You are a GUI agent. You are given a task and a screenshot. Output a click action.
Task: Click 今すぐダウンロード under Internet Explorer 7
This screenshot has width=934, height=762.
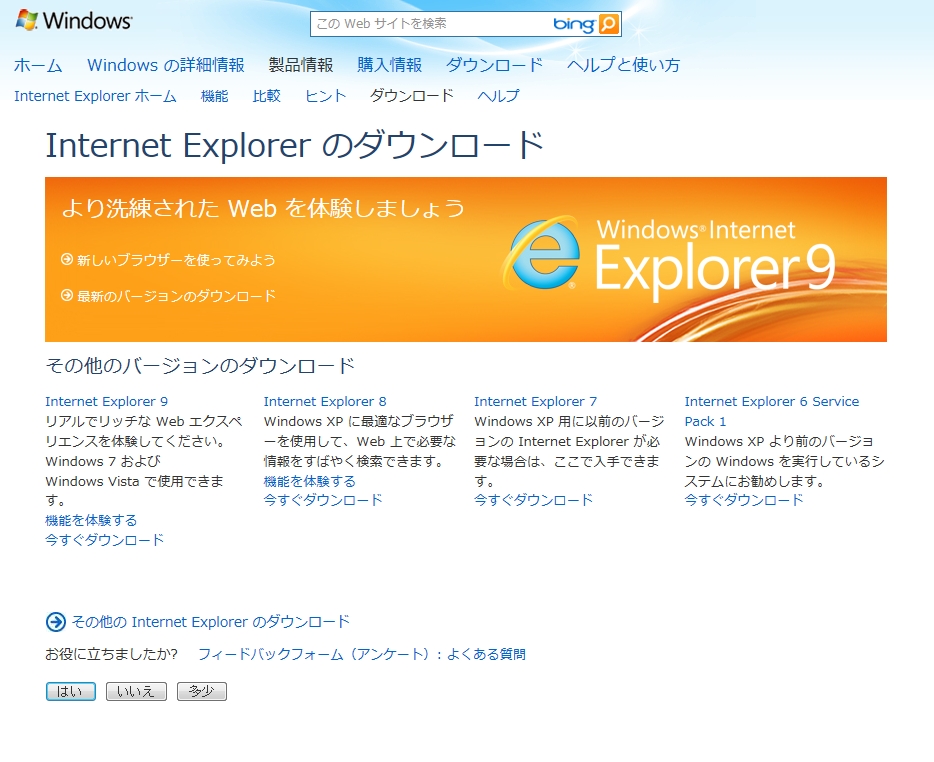[x=534, y=500]
